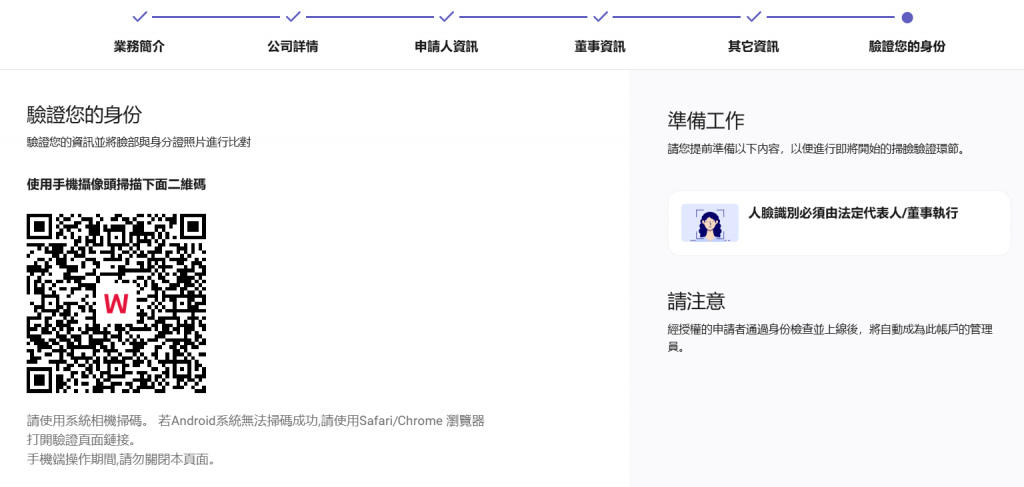Open the 申請人資訊 step

tap(447, 47)
